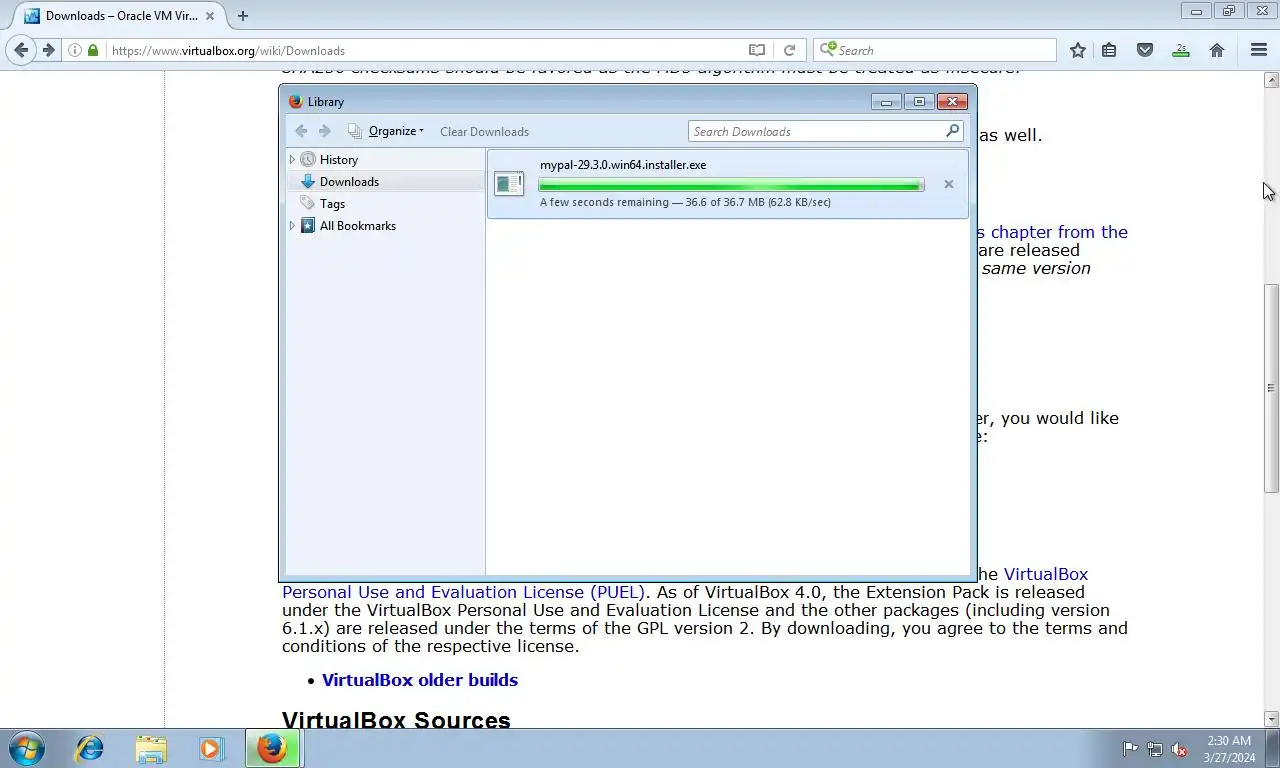The height and width of the screenshot is (768, 1280).
Task: Click the Library back arrow
Action: pyautogui.click(x=301, y=131)
